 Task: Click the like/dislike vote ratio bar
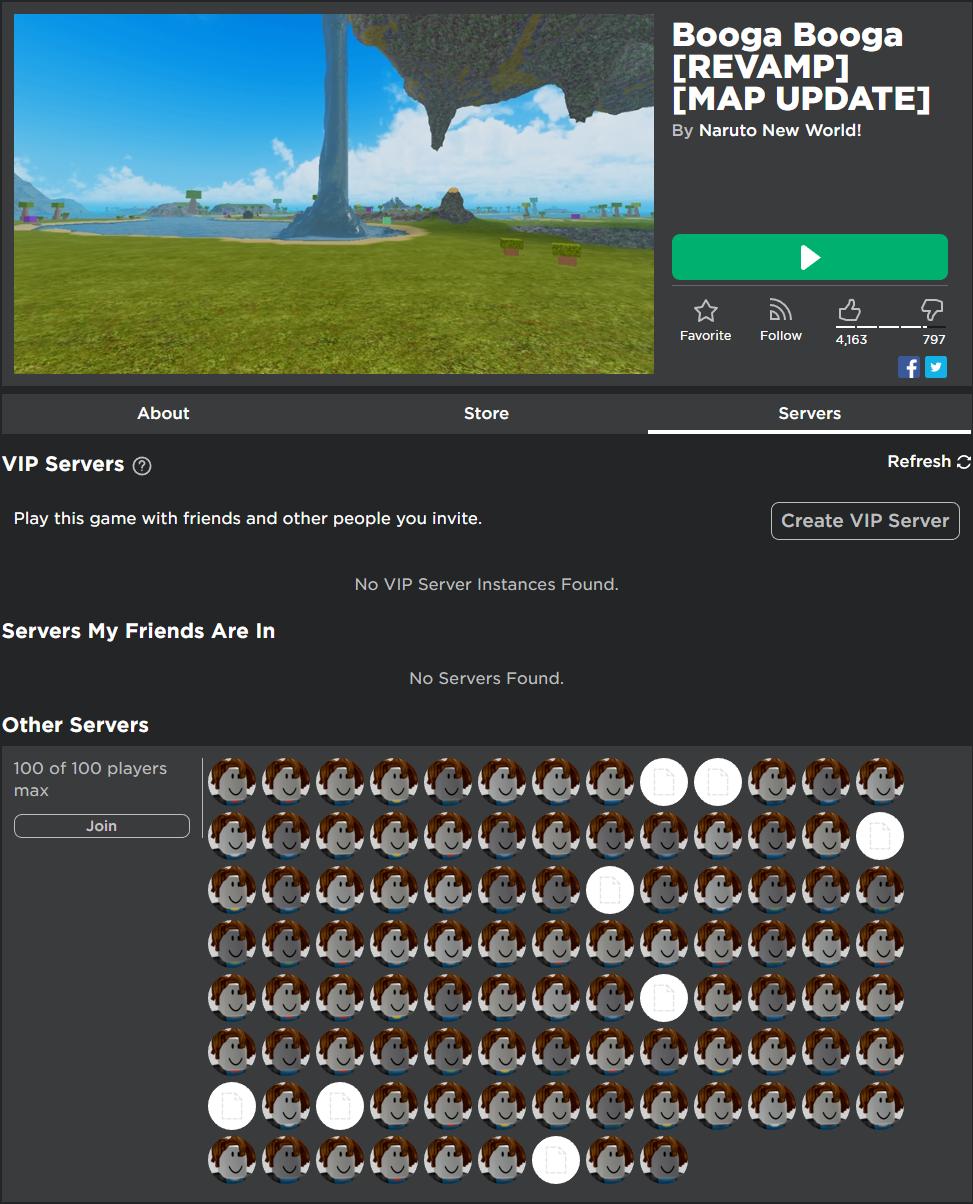pos(891,327)
